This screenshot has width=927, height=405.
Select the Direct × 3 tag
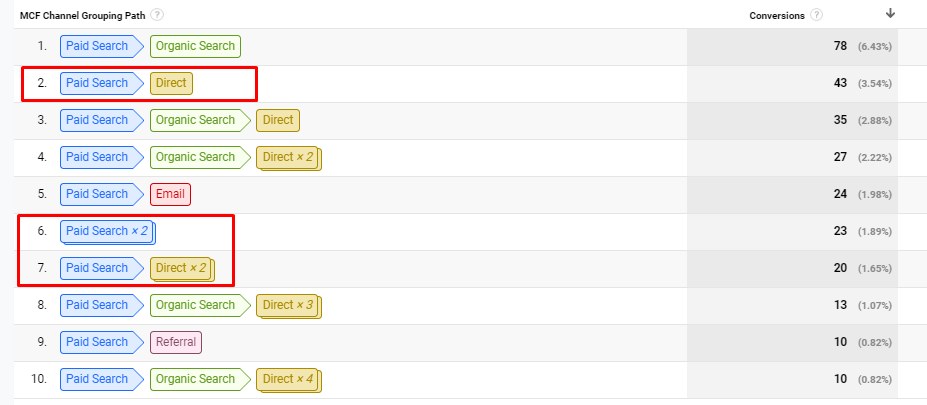(x=289, y=305)
